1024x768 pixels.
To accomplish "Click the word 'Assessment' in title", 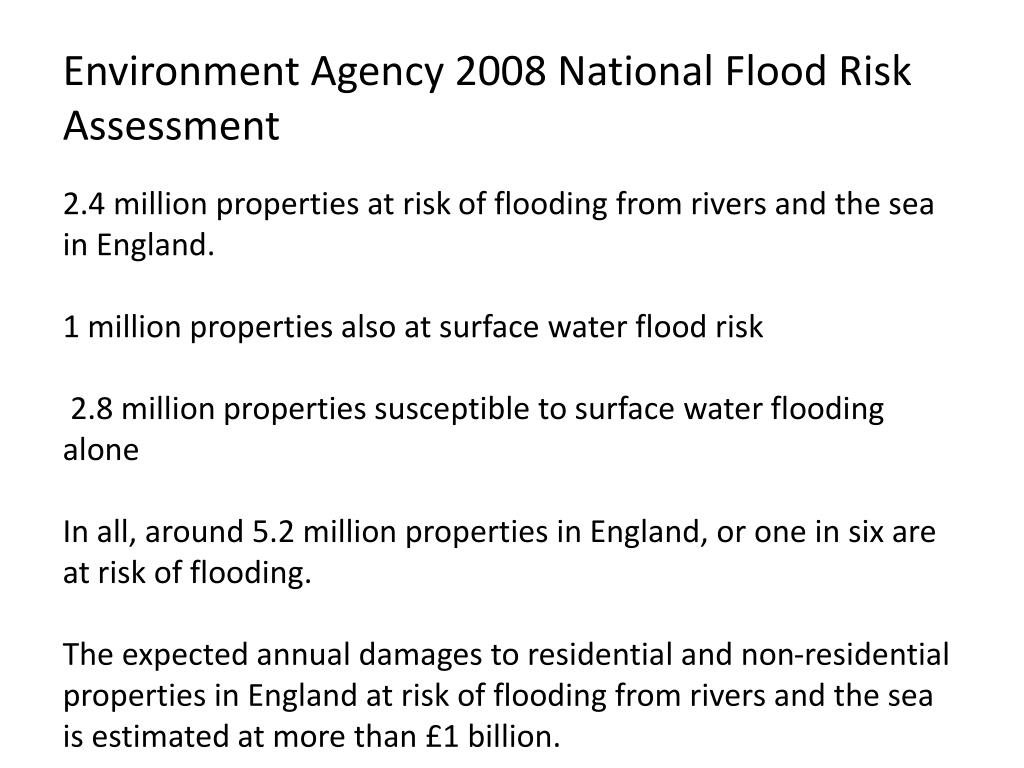I will pyautogui.click(x=171, y=125).
